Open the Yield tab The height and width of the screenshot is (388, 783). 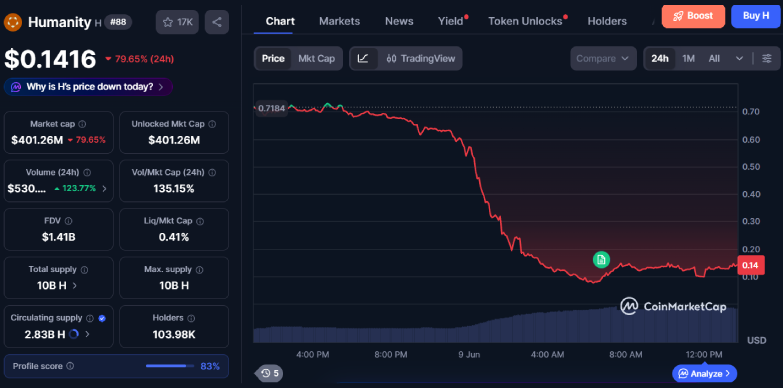click(450, 21)
